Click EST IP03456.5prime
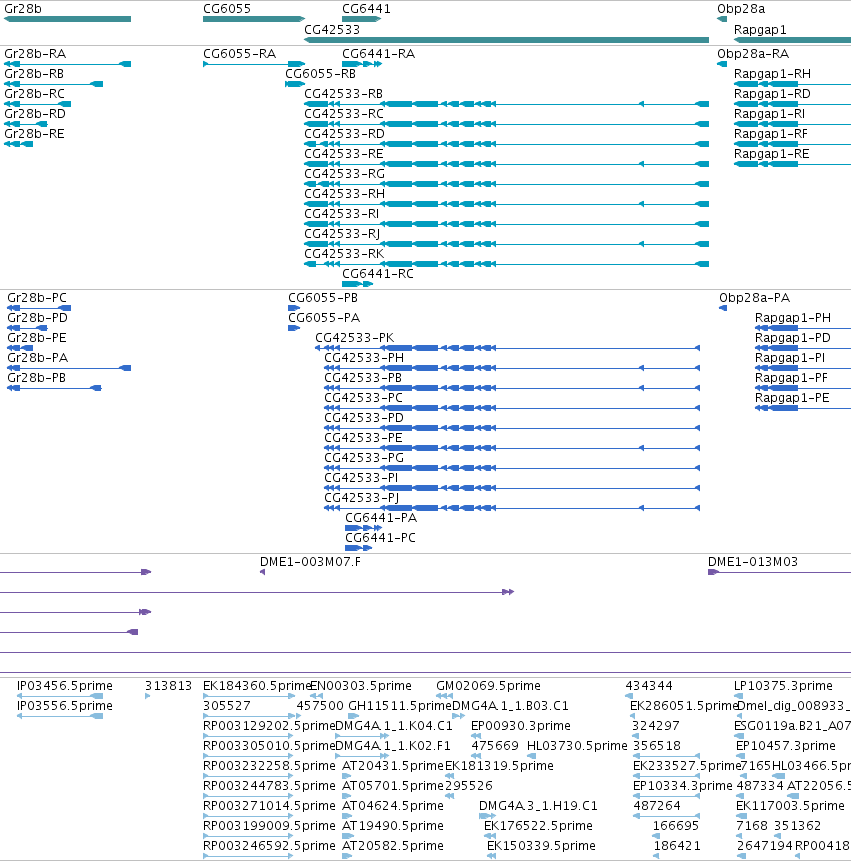 pyautogui.click(x=65, y=686)
